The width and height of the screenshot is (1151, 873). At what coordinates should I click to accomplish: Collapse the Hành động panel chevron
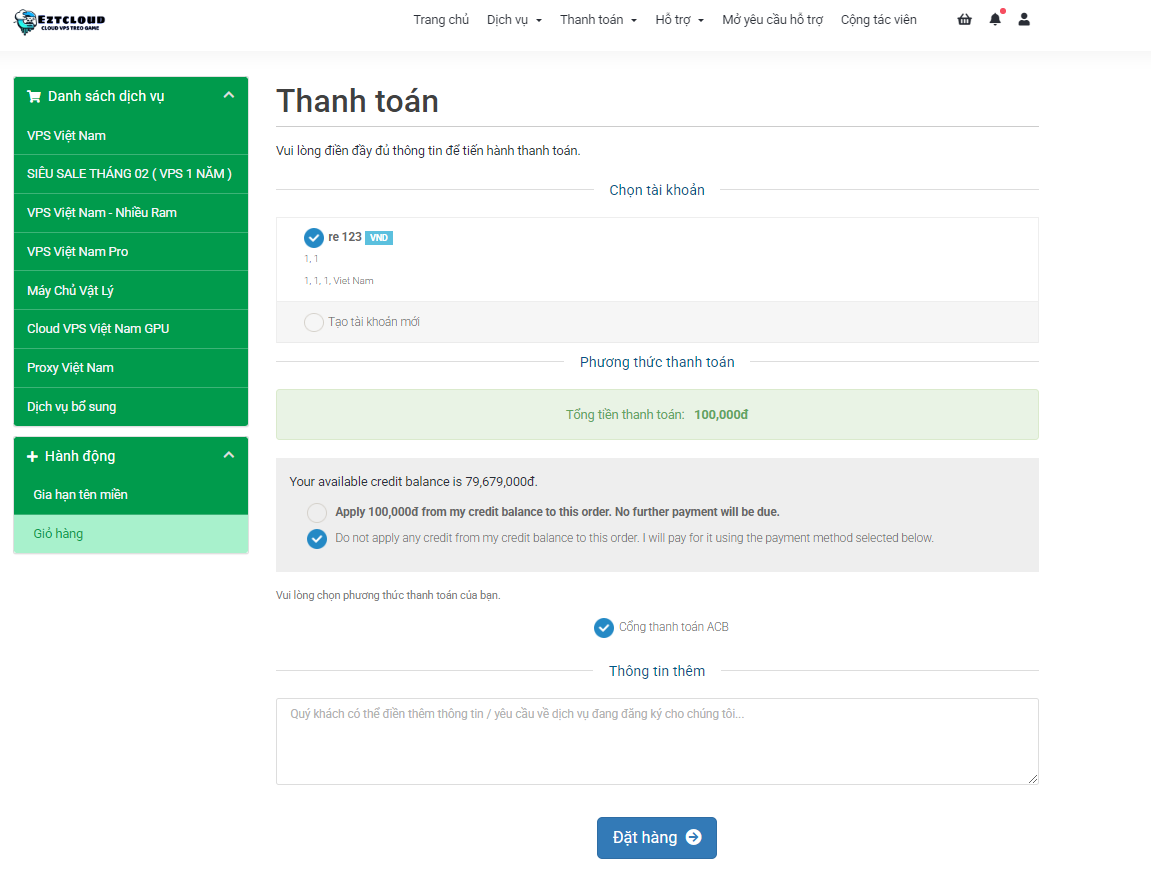coord(228,456)
